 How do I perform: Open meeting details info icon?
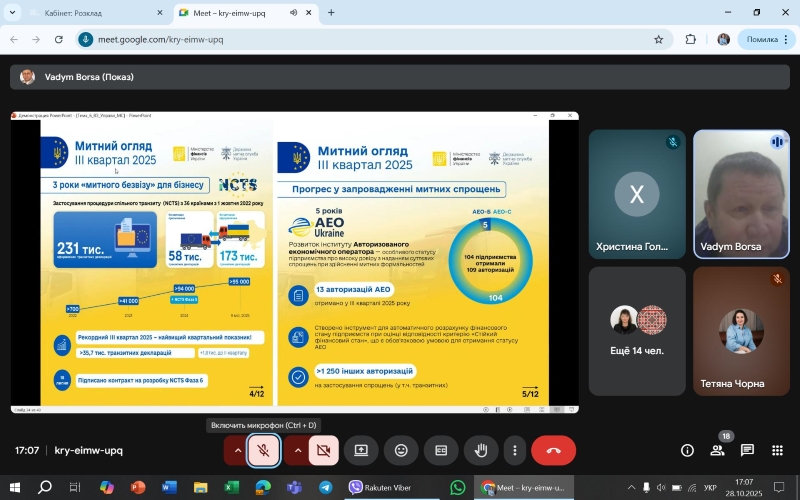pos(687,451)
